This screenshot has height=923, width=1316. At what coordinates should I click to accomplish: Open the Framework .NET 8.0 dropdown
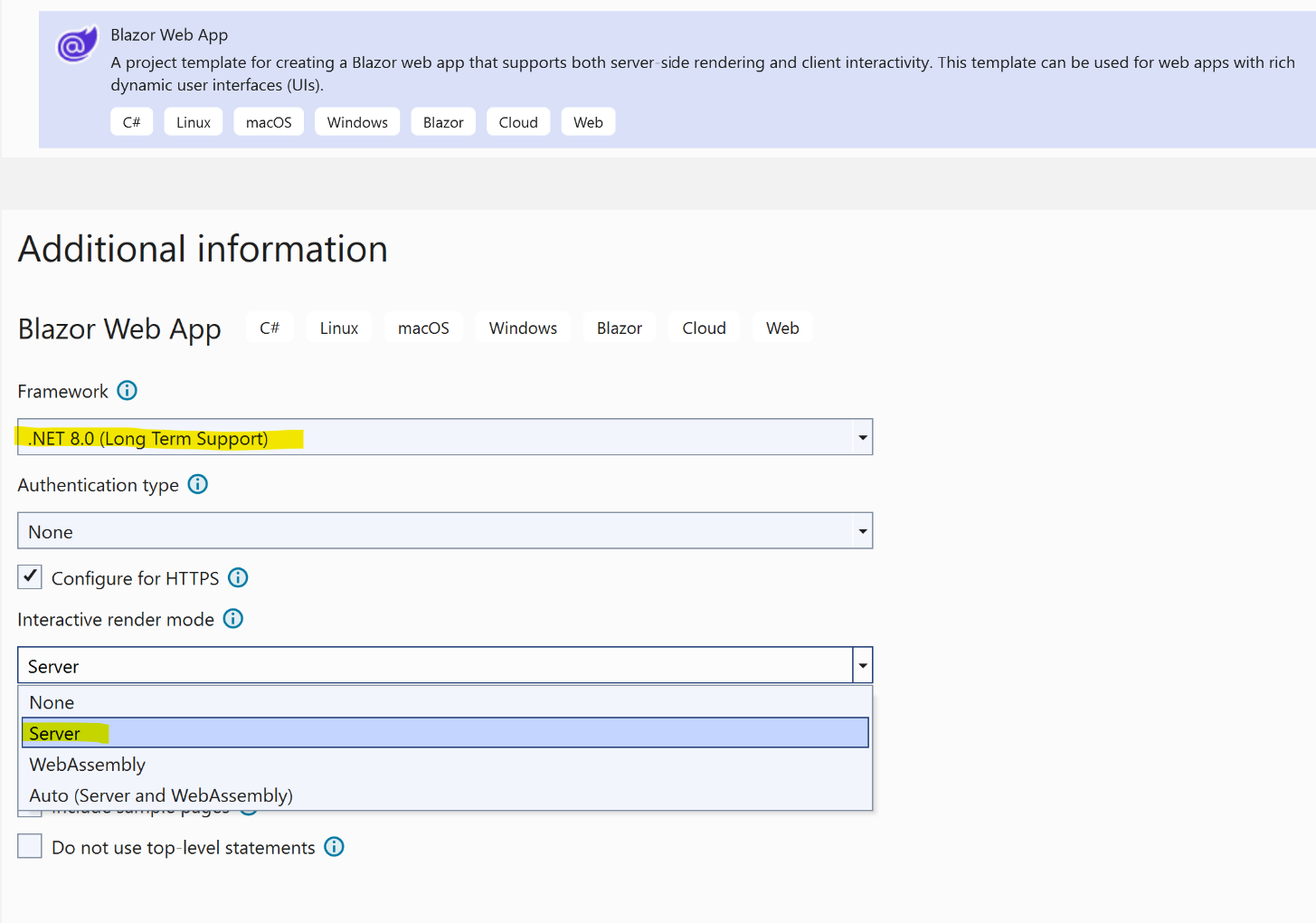[x=445, y=437]
